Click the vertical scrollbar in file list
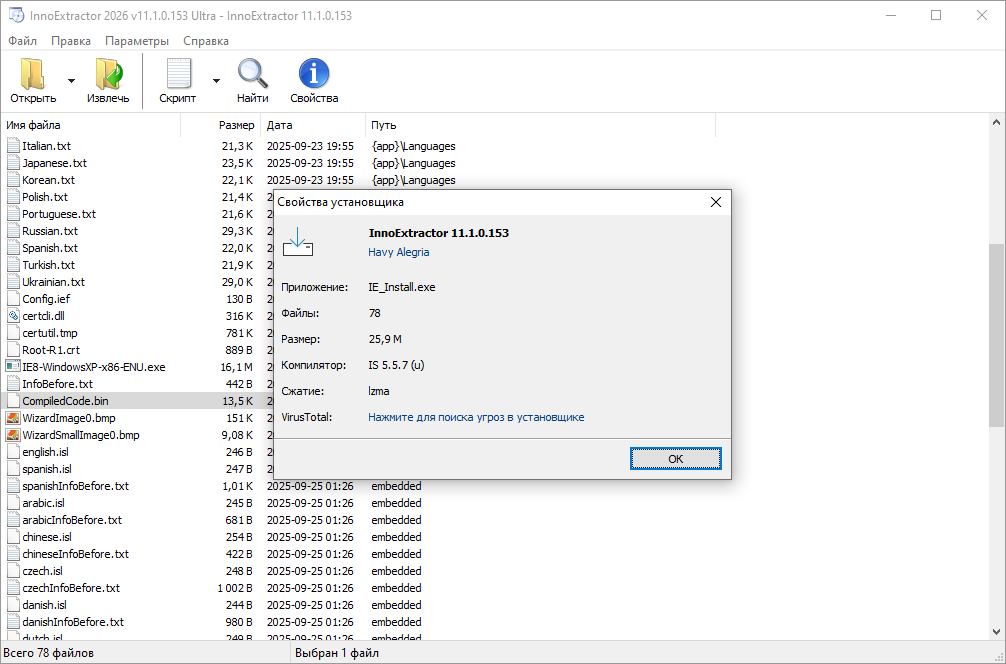1006x664 pixels. point(996,335)
